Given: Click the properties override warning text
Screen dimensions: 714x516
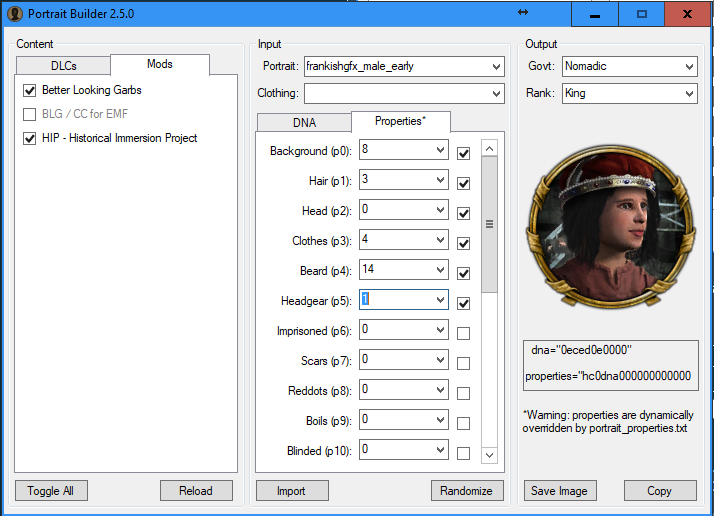Looking at the screenshot, I should point(608,422).
